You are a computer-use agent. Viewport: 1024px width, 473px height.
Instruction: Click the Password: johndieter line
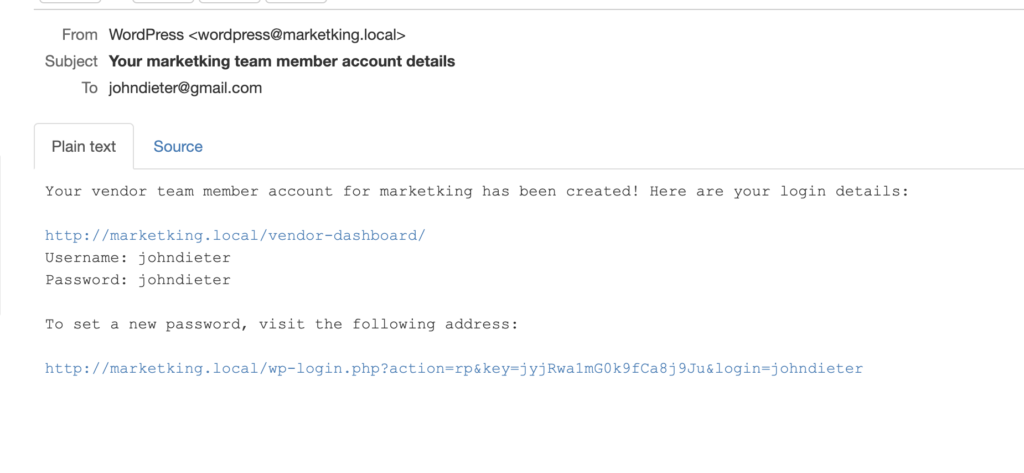[x=138, y=280]
